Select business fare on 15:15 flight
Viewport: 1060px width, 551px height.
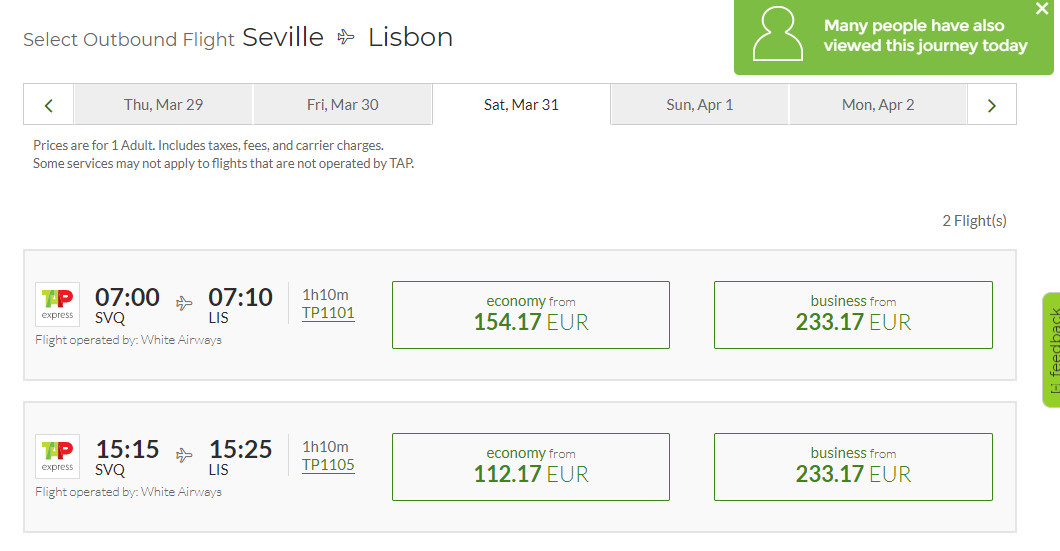pos(853,467)
